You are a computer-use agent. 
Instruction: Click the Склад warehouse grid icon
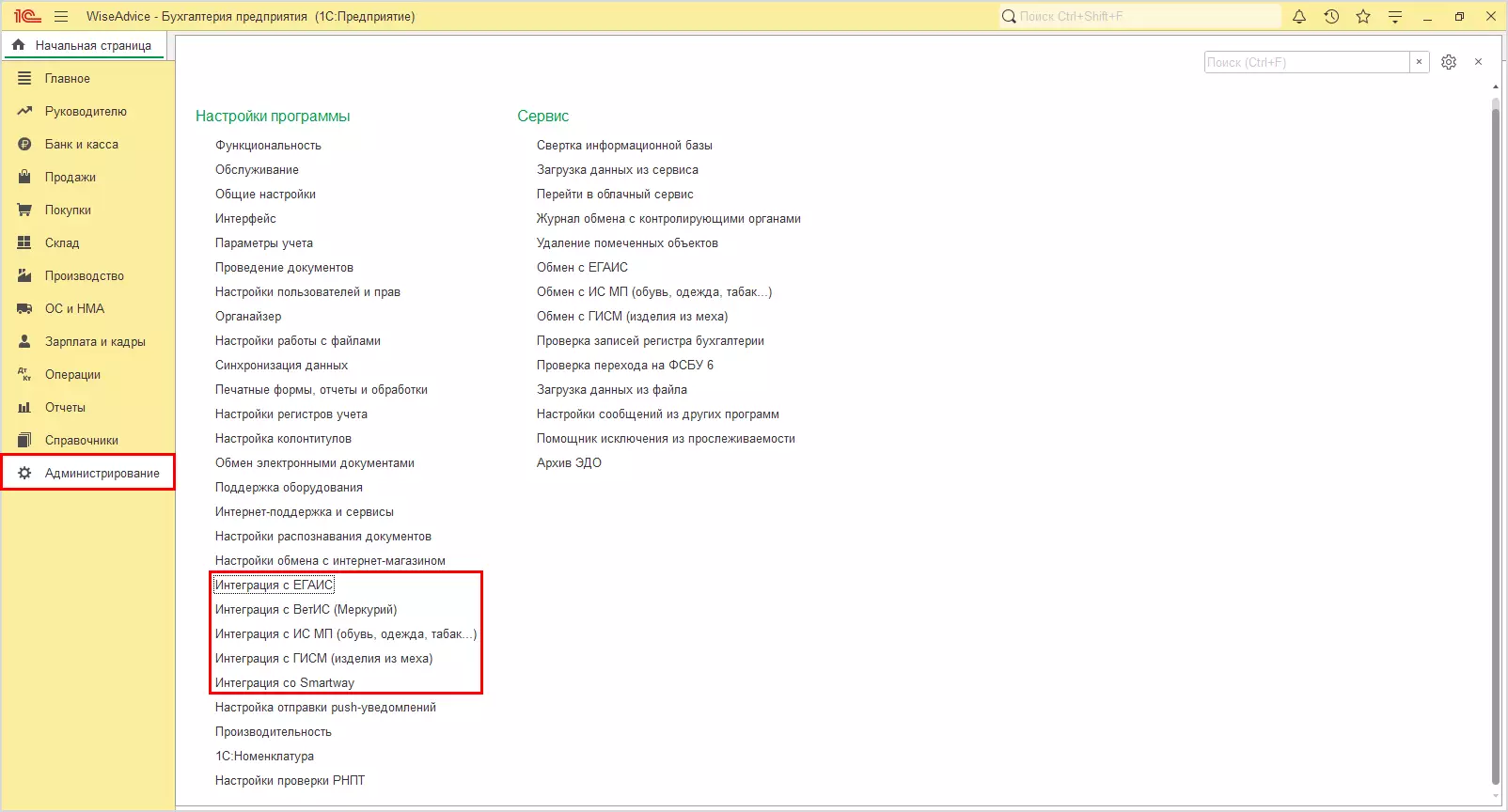(24, 243)
